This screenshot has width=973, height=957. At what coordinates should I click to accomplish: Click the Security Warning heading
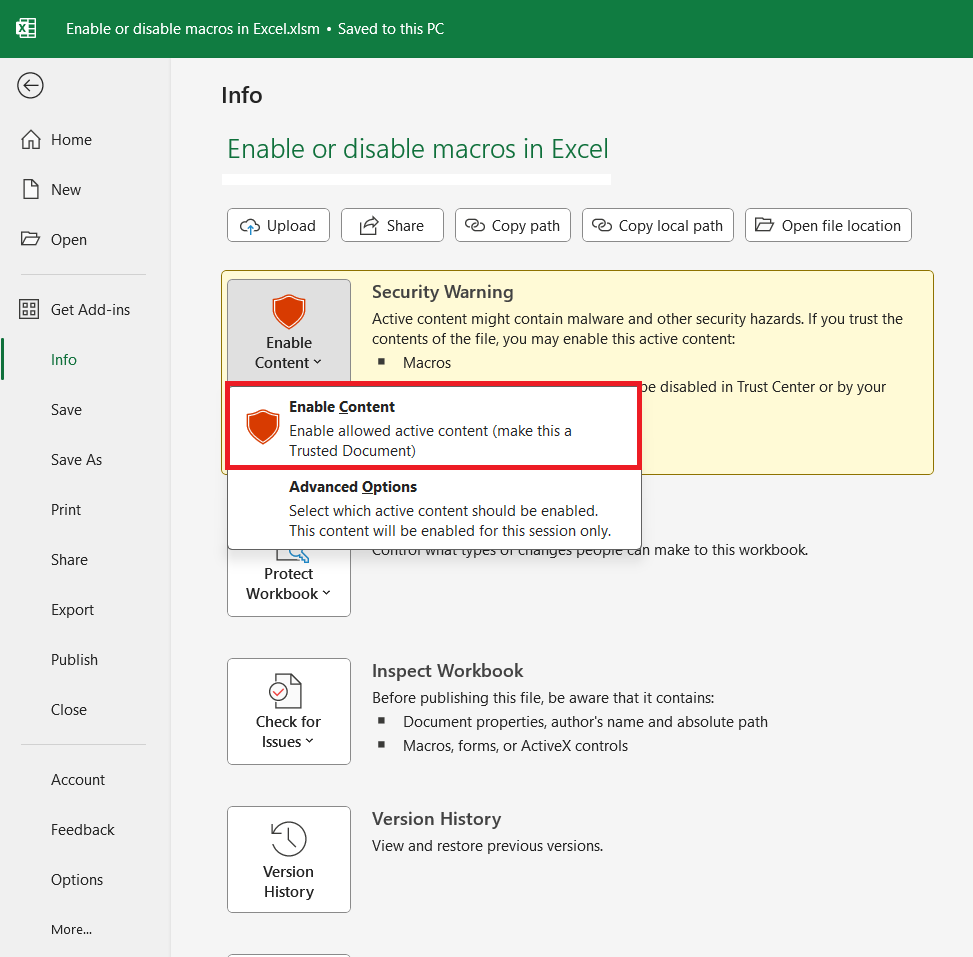pos(442,292)
